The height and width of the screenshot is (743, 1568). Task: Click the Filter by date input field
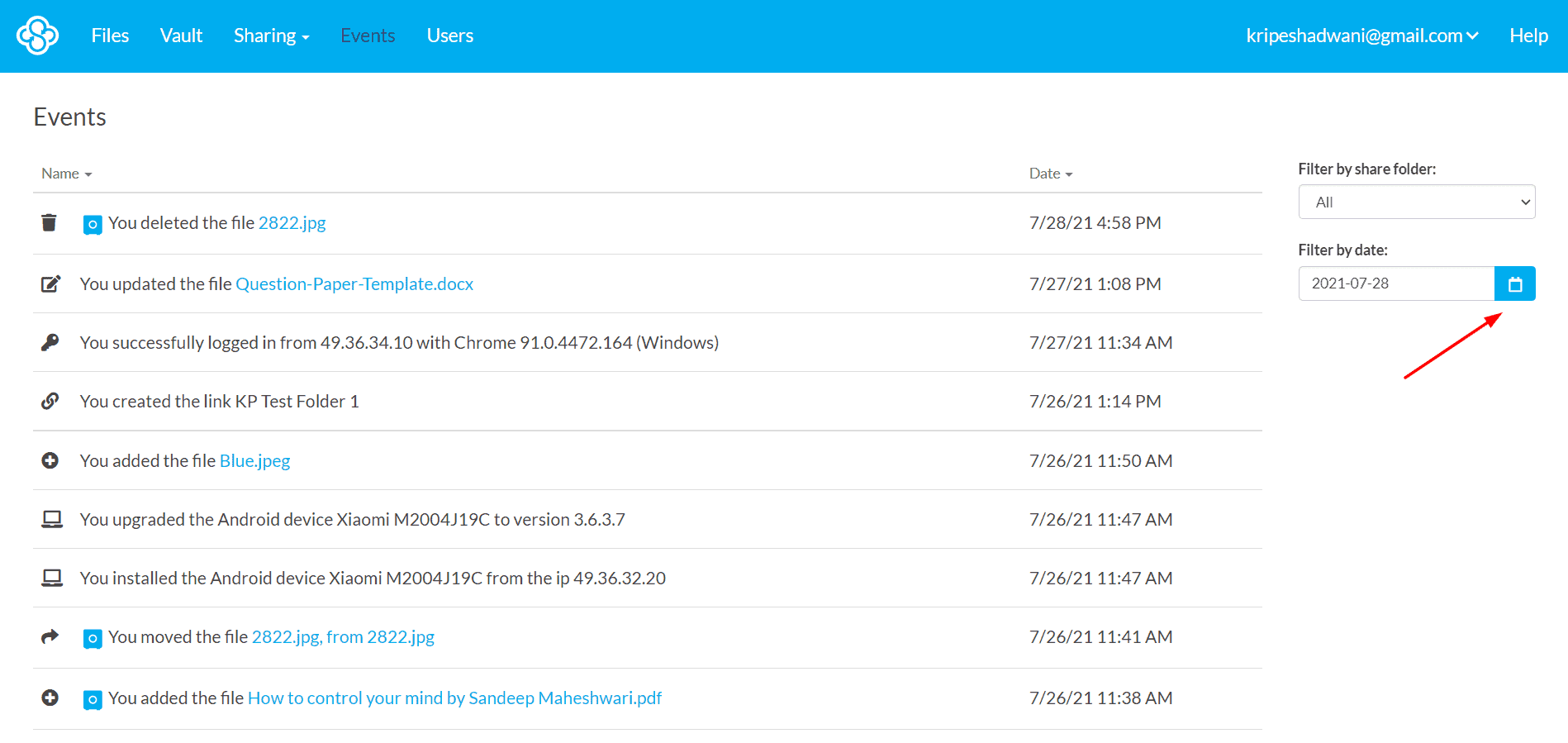point(1396,283)
